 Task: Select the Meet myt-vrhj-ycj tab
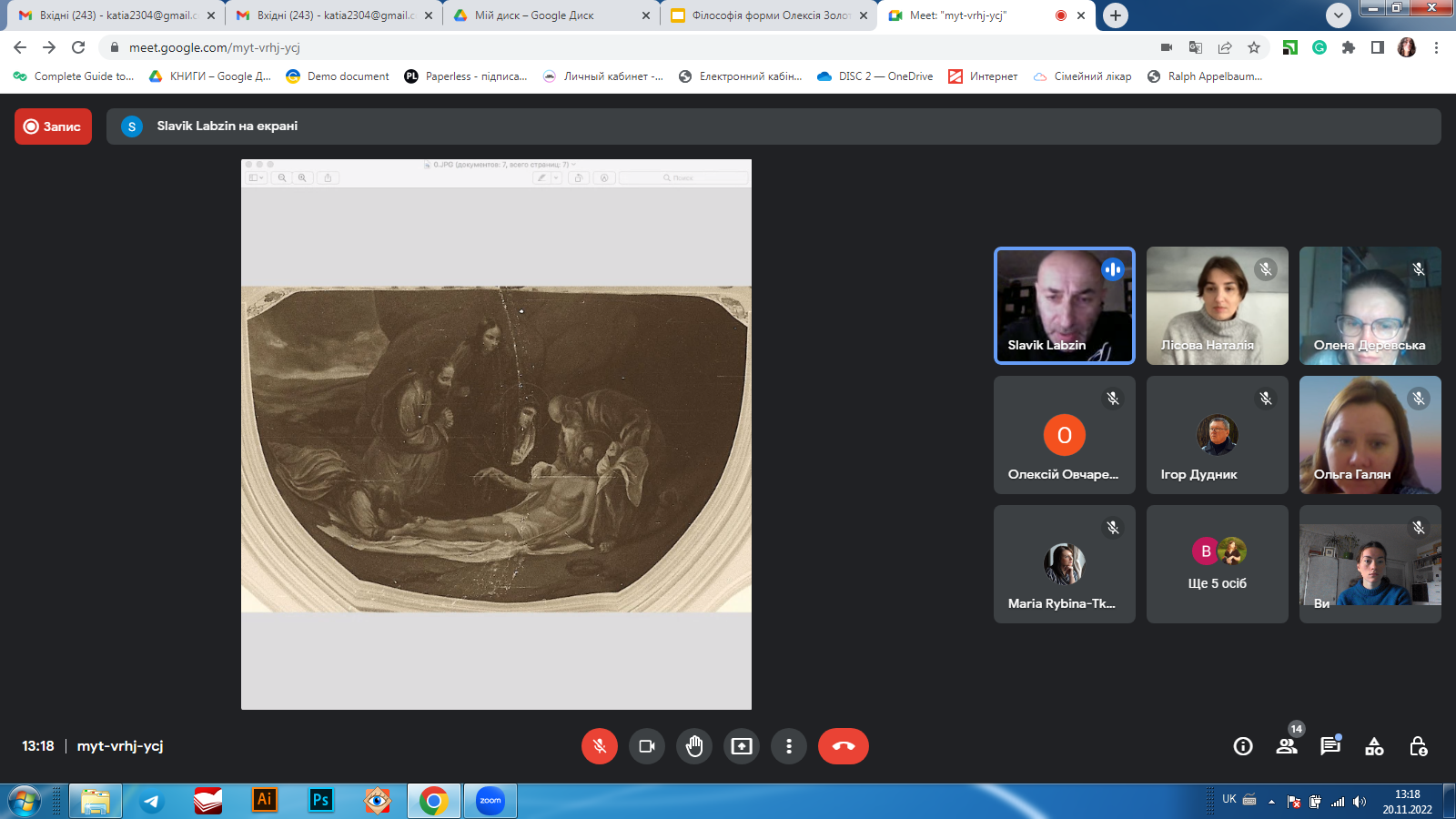click(986, 15)
